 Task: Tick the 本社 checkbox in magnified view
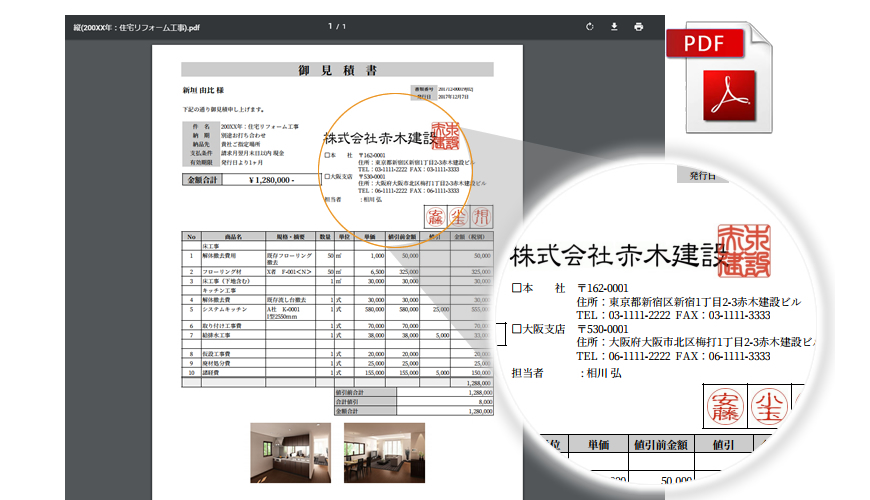tap(517, 288)
